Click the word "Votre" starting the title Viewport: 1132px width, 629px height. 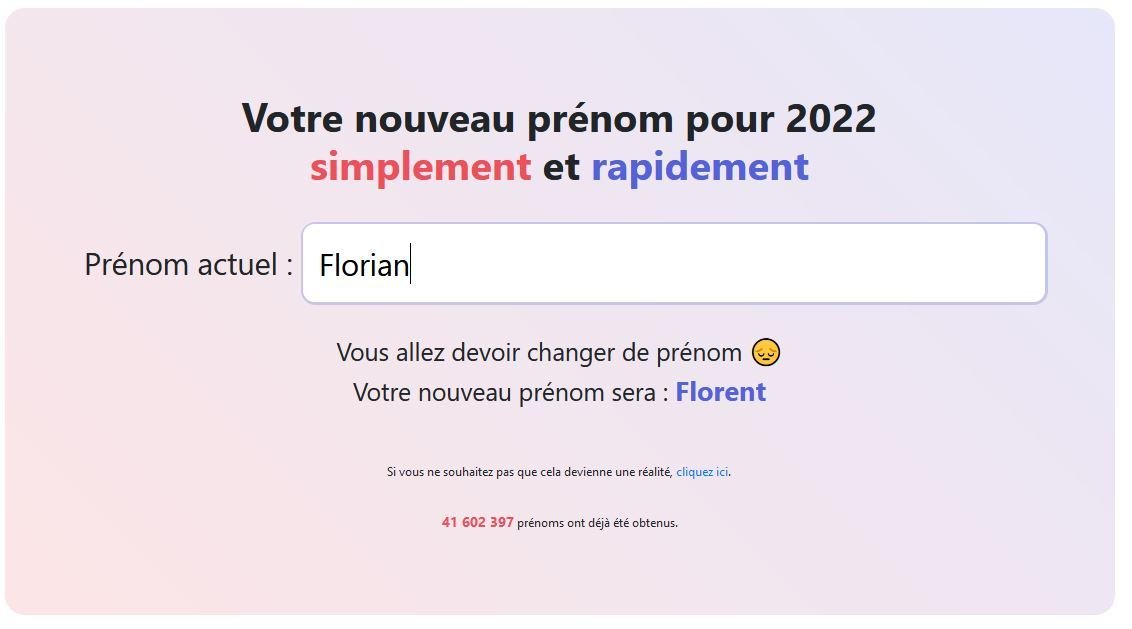pos(292,118)
